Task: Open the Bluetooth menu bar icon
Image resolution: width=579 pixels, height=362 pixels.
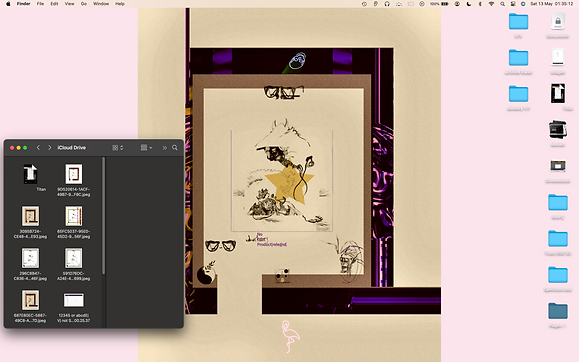Action: coord(480,4)
